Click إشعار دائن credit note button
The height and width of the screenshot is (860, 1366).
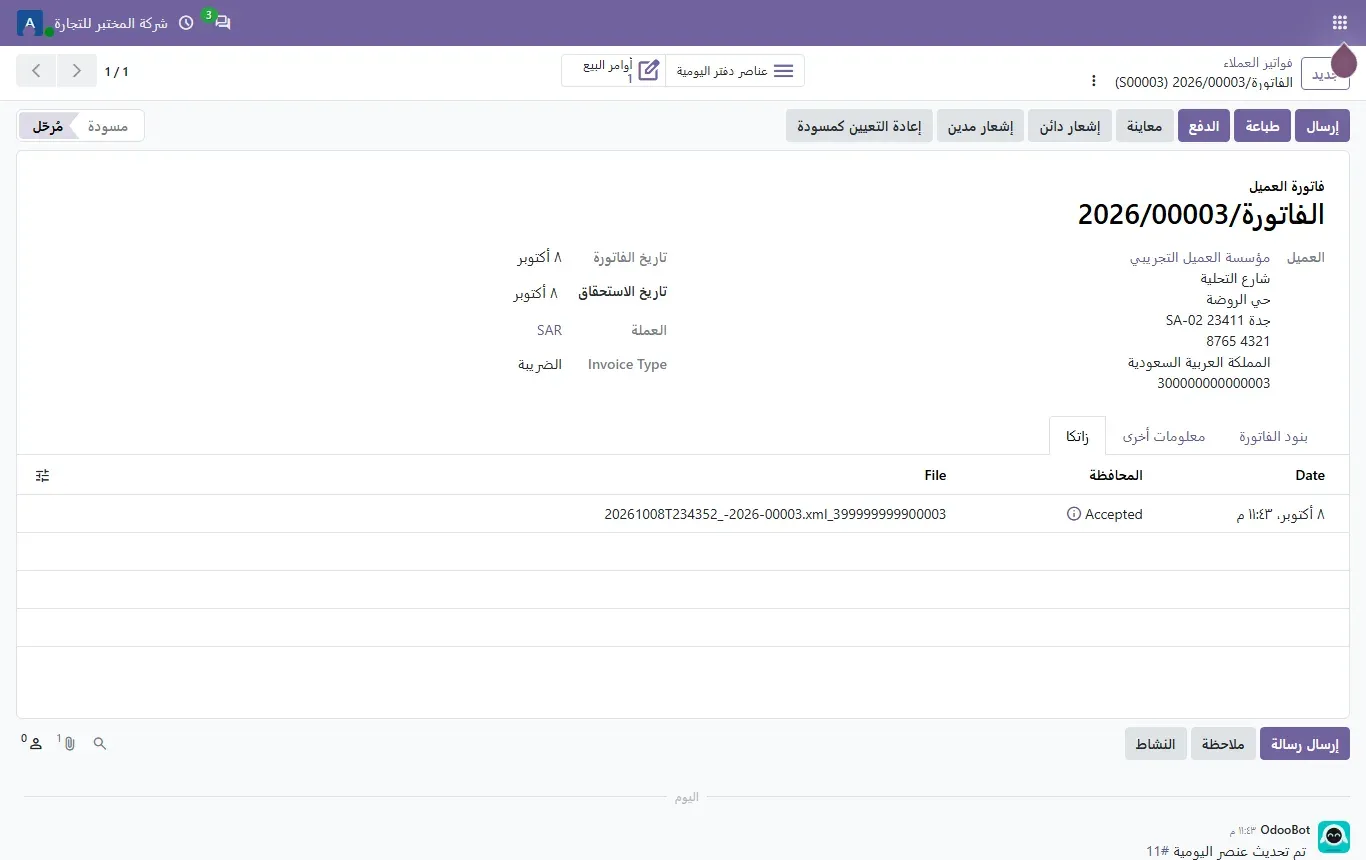[1070, 126]
